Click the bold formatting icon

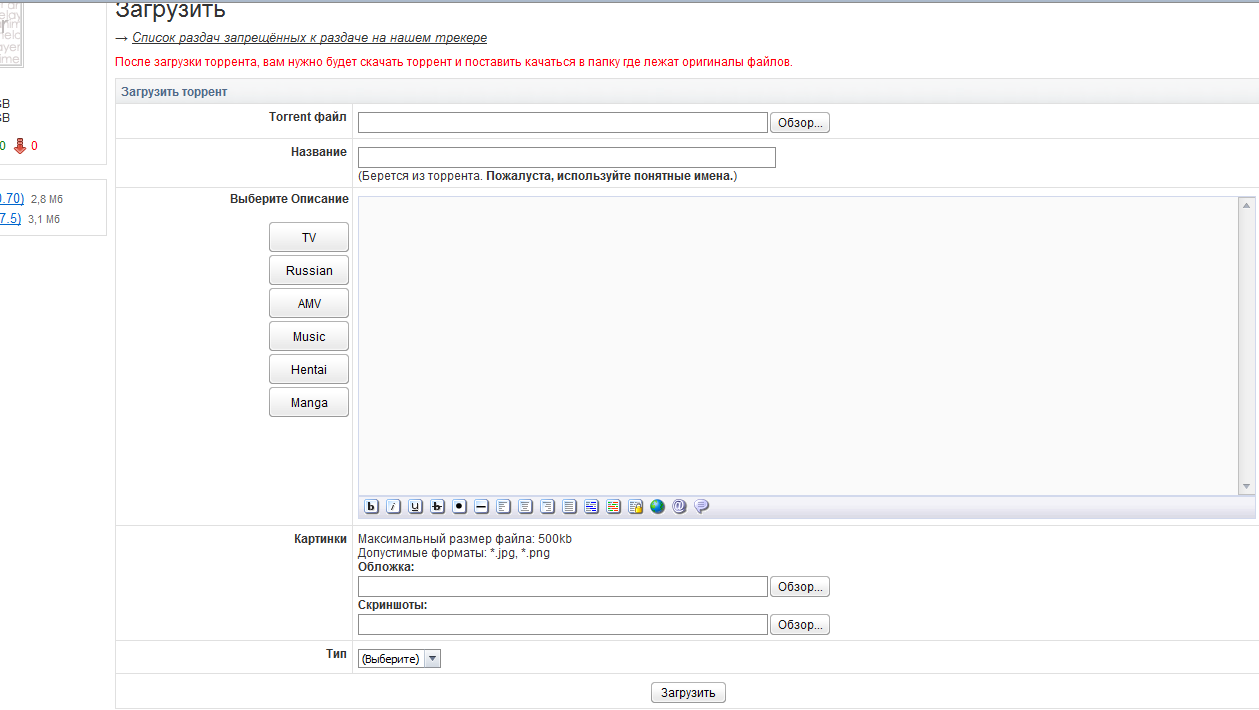pyautogui.click(x=371, y=507)
